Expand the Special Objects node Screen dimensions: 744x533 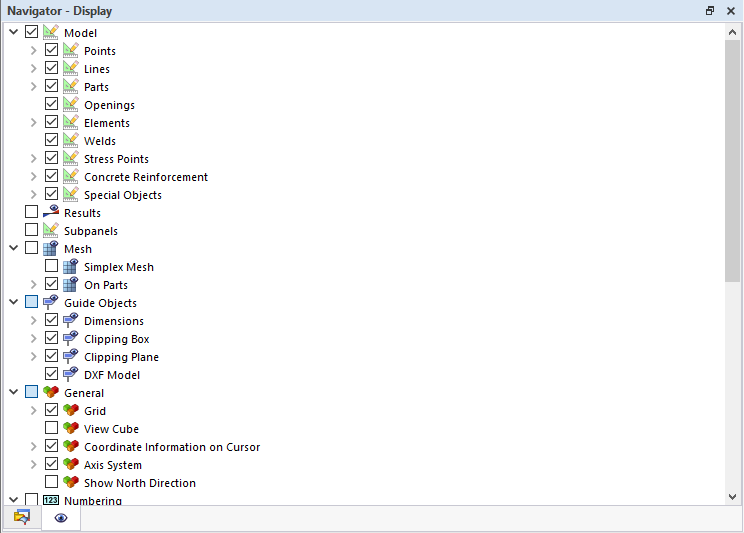coord(33,195)
